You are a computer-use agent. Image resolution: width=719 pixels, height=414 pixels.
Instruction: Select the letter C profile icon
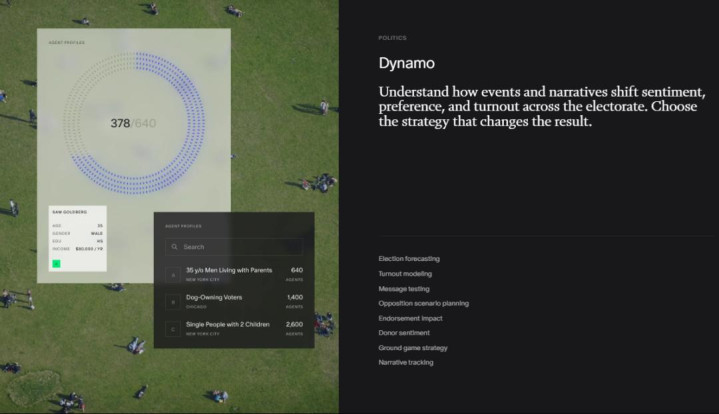click(x=172, y=329)
